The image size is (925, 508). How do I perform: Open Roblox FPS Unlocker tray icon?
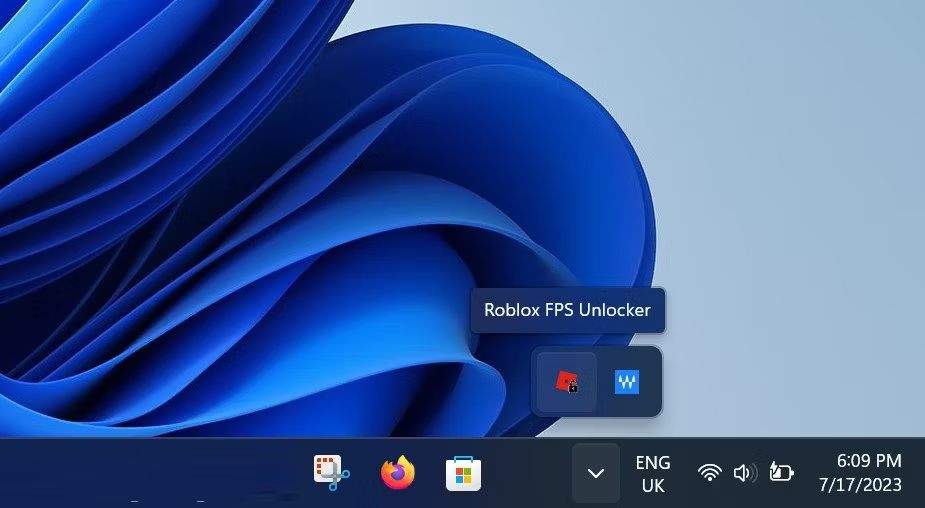click(567, 382)
